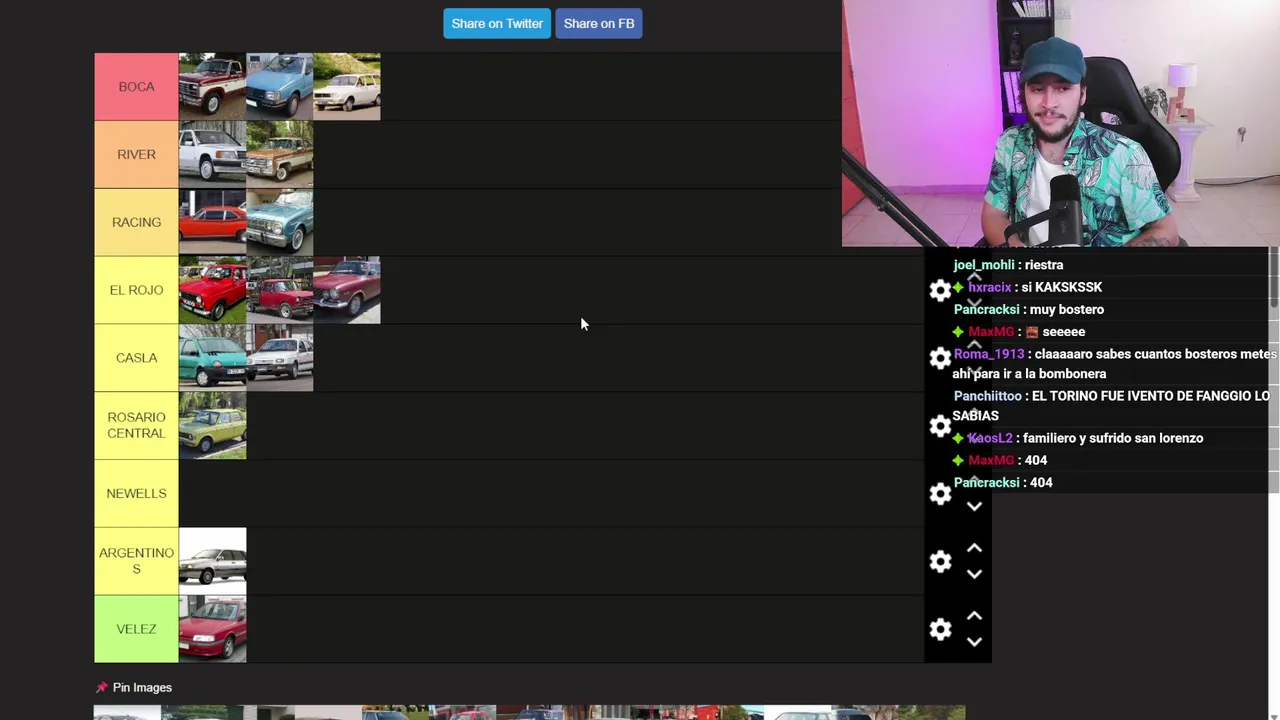Open settings gear for the VELEZ tier

click(940, 629)
